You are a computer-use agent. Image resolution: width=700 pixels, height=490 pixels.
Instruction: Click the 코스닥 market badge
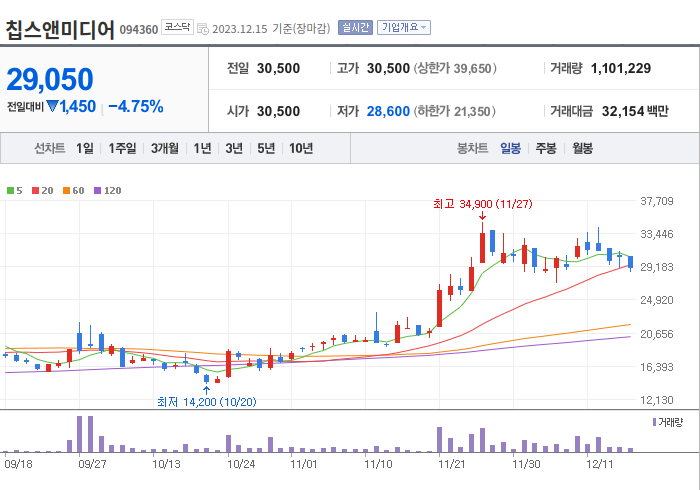pyautogui.click(x=177, y=27)
